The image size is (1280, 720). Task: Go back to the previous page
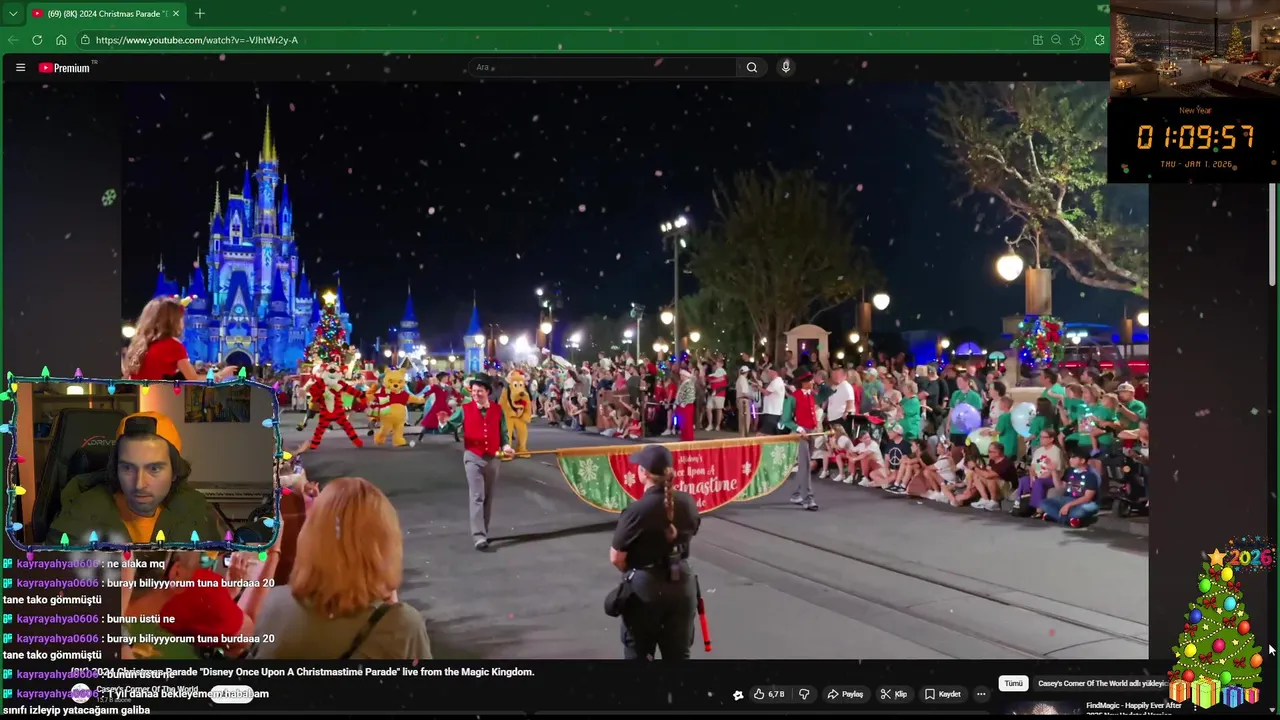pyautogui.click(x=13, y=40)
